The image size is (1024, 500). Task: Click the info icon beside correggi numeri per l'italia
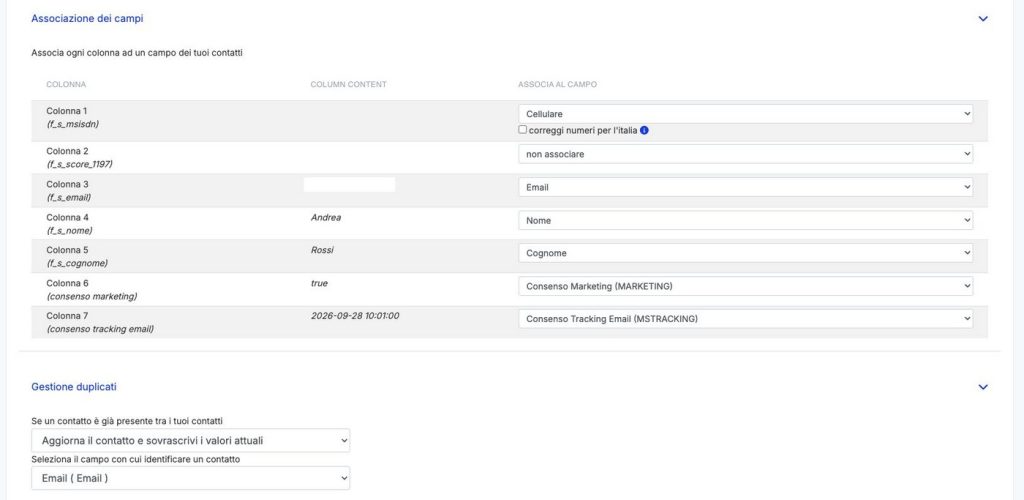pyautogui.click(x=644, y=130)
